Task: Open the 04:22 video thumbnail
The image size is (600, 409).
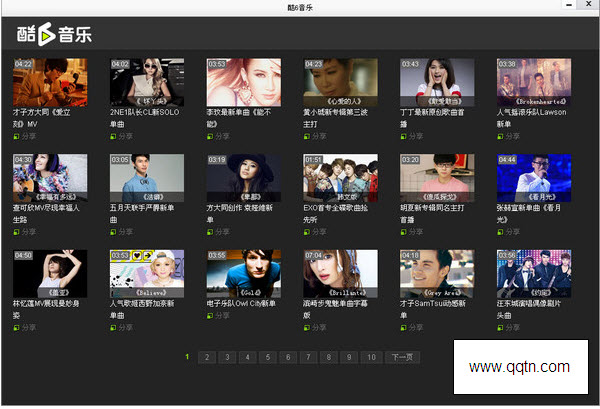Action: point(50,82)
